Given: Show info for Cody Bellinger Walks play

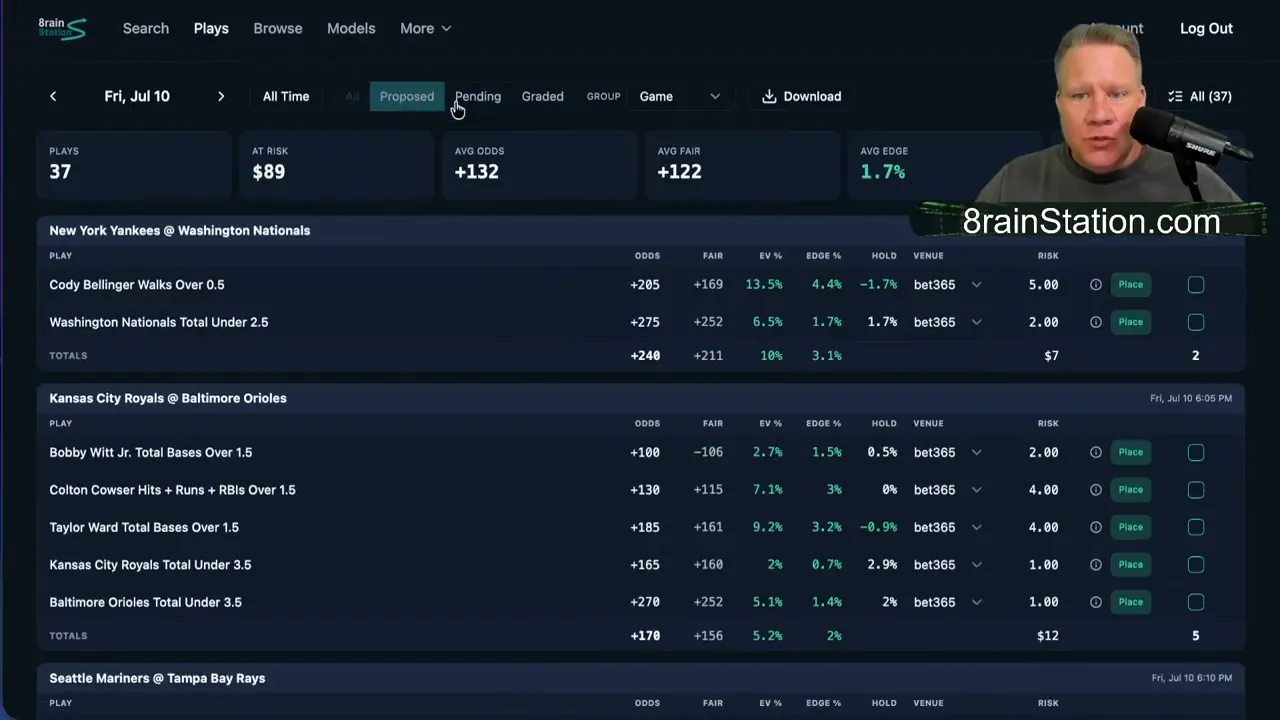Looking at the screenshot, I should coord(1095,285).
